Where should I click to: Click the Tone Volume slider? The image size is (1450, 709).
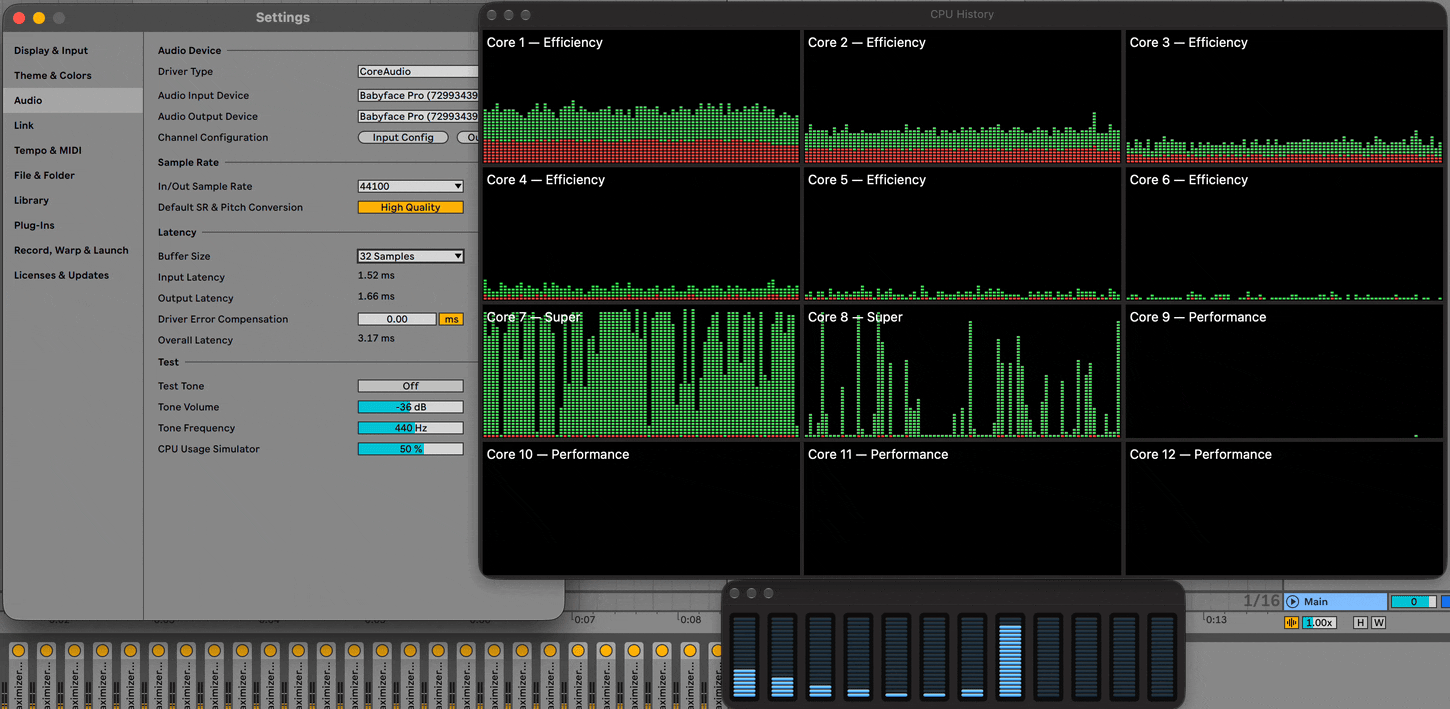coord(411,407)
